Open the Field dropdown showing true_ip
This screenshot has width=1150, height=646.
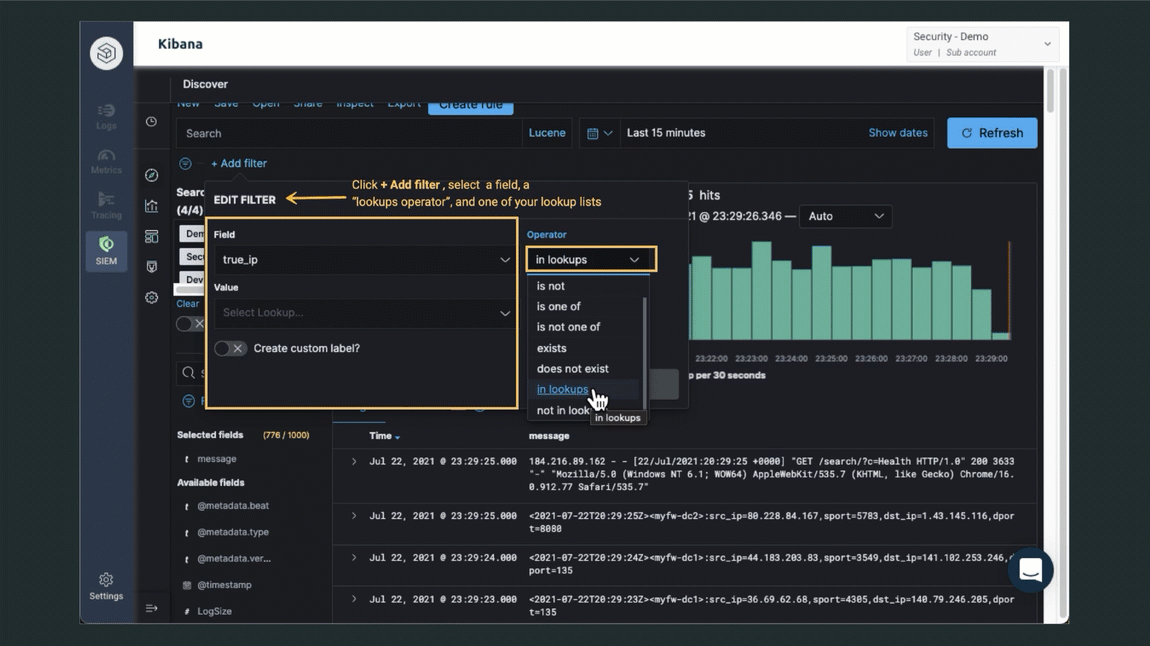pyautogui.click(x=365, y=260)
